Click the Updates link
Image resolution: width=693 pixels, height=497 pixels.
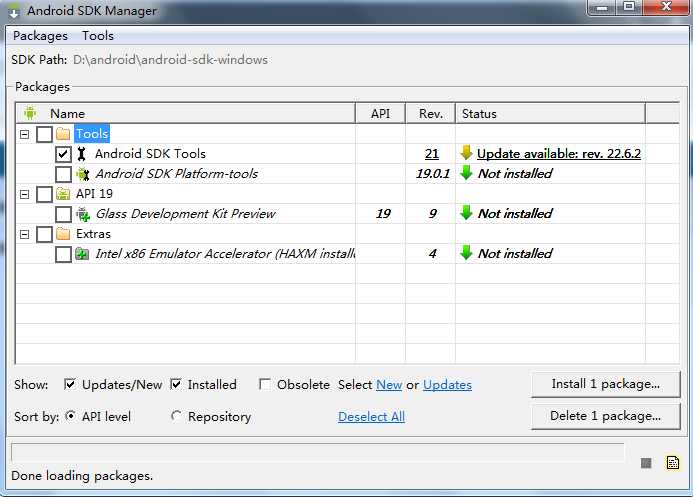click(x=447, y=385)
